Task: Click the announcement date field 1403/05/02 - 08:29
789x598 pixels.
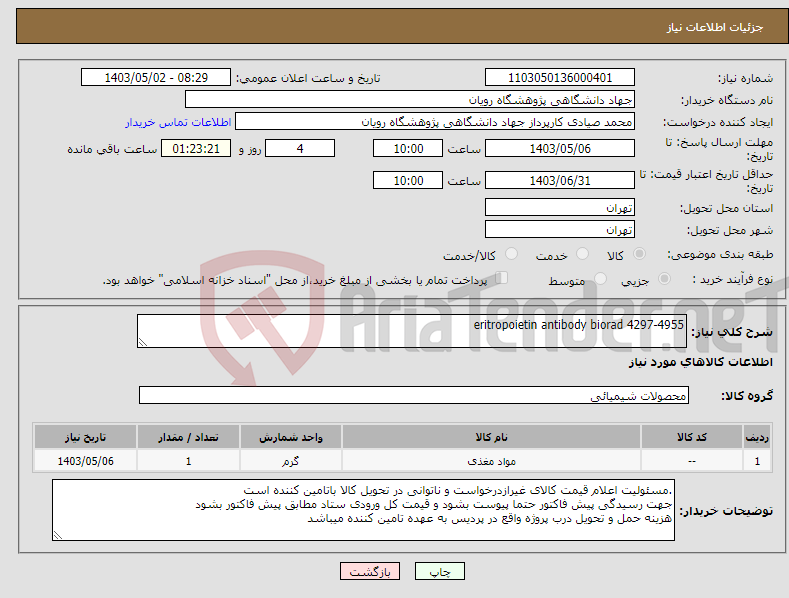Action: [155, 78]
